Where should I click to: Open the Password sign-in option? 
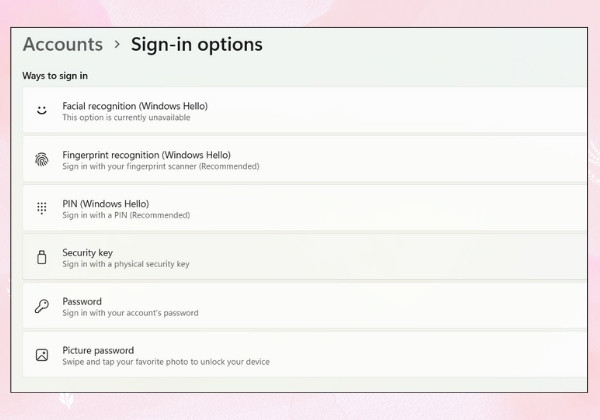tap(305, 306)
